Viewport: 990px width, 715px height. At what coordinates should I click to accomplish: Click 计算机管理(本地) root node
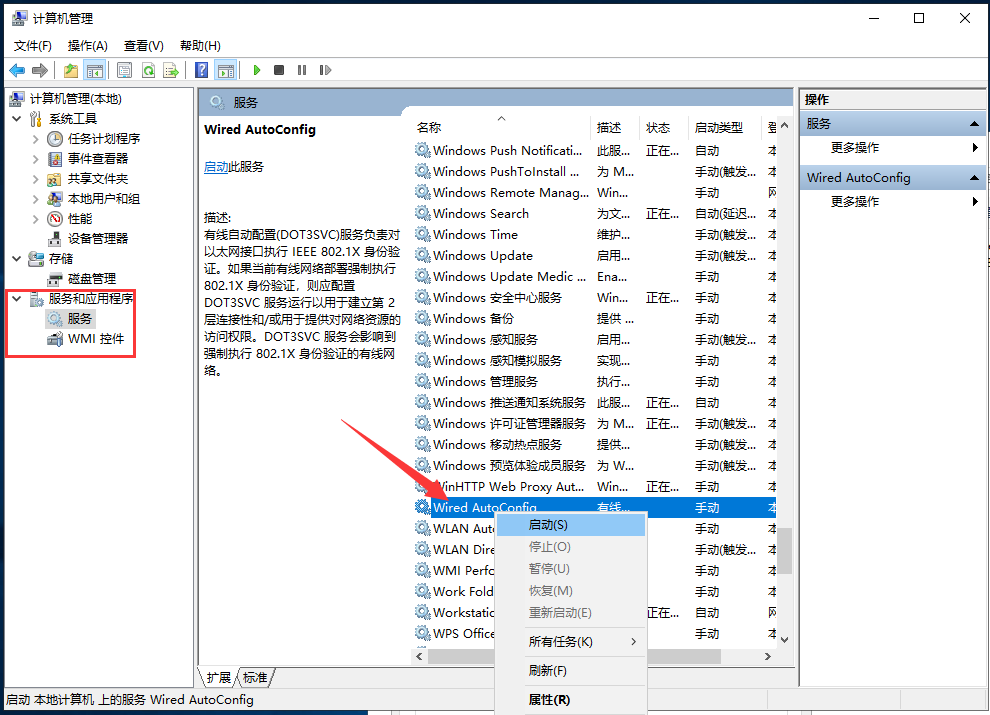(x=75, y=99)
